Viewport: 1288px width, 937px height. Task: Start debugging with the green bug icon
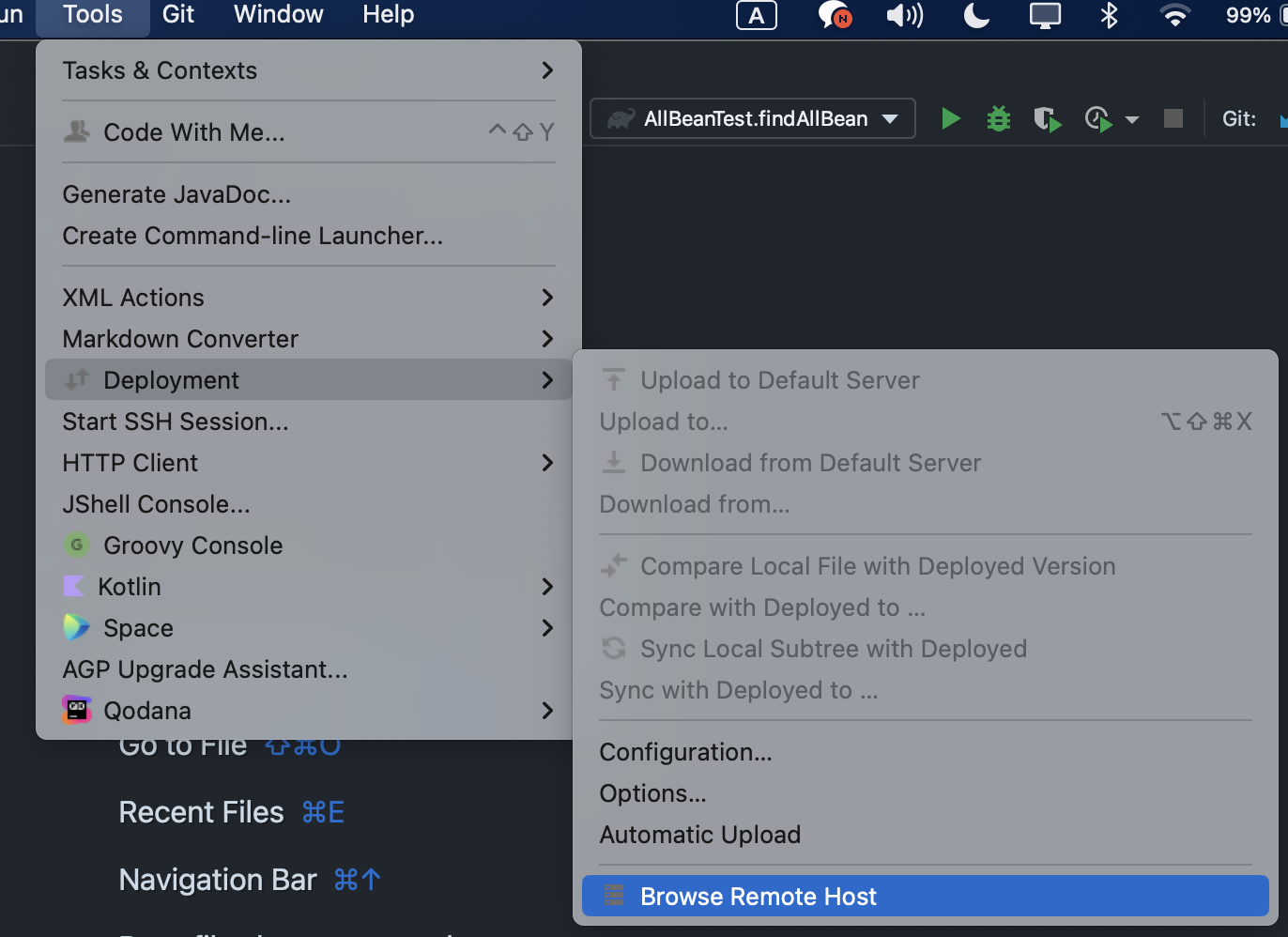(x=999, y=118)
